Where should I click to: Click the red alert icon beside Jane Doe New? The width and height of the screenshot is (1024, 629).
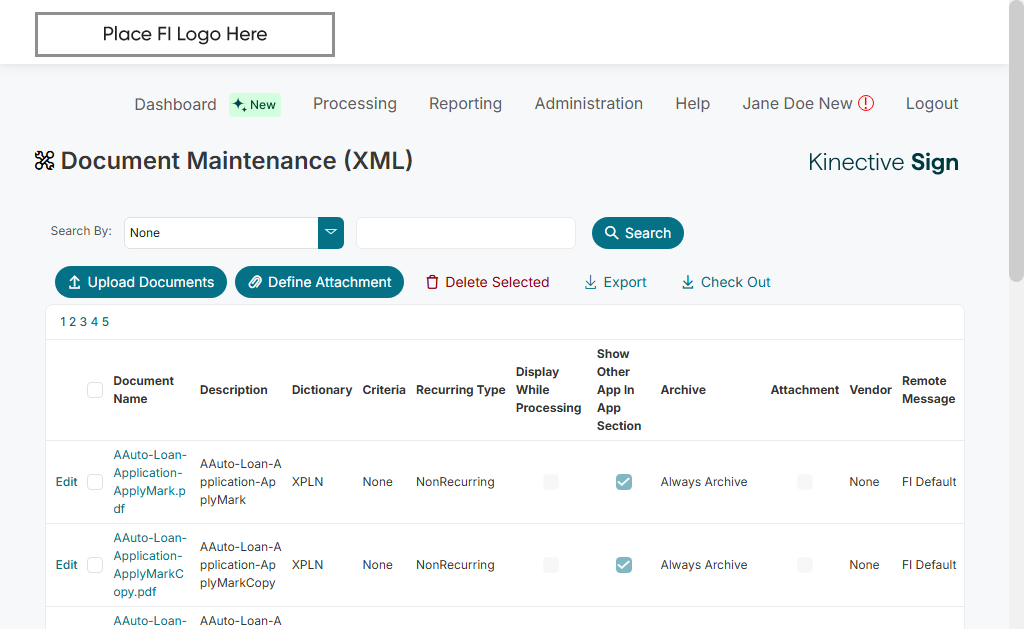[x=866, y=104]
